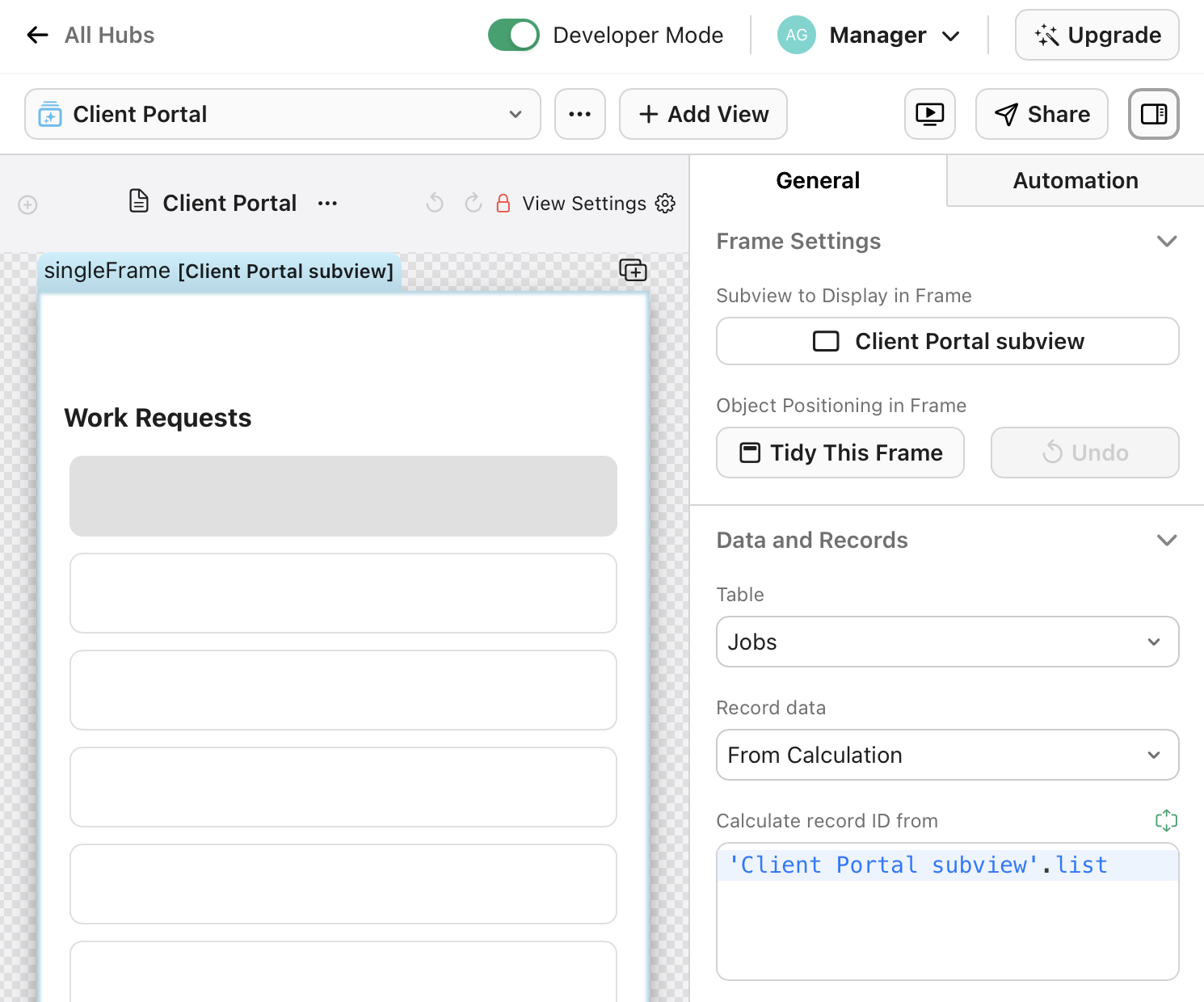Toggle Developer Mode switch

tap(513, 35)
